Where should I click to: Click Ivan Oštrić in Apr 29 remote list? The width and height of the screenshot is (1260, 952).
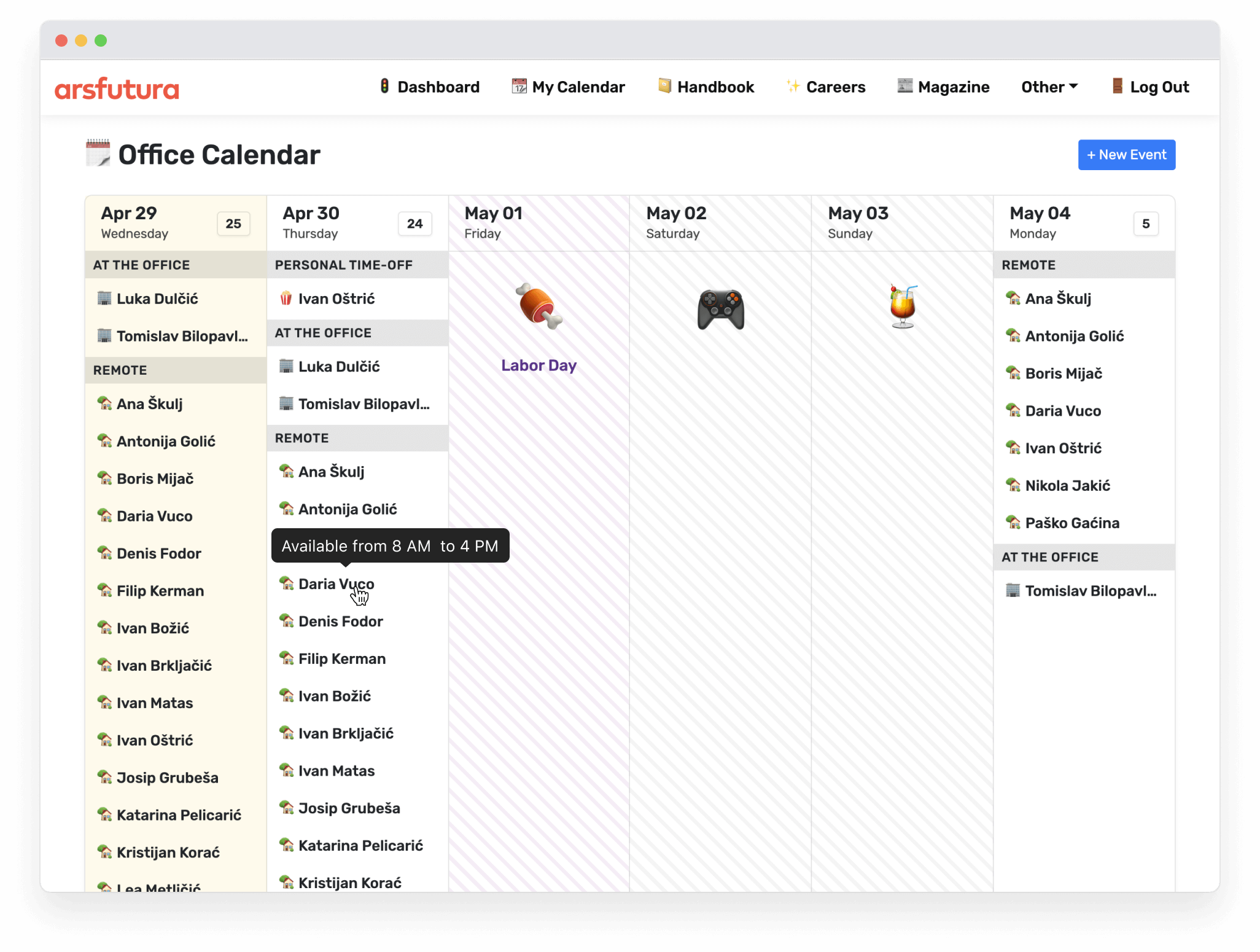click(x=155, y=740)
